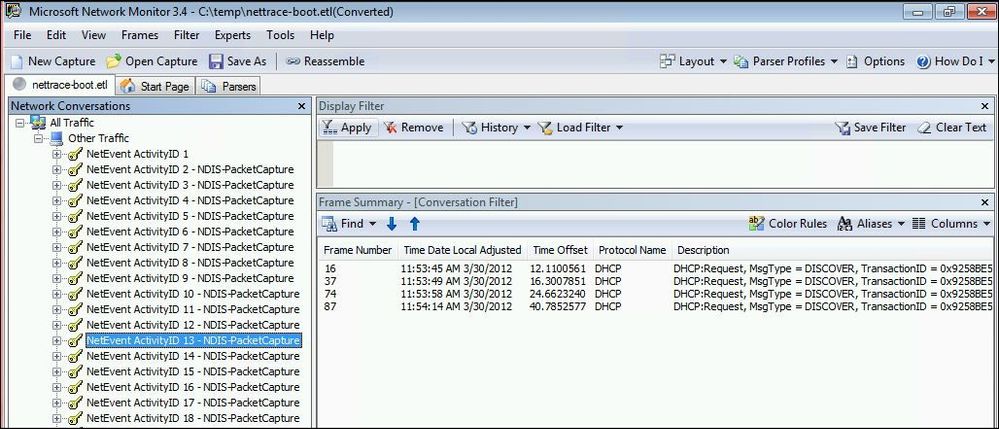The image size is (999, 429).
Task: Switch to the Start Page tab
Action: [155, 86]
